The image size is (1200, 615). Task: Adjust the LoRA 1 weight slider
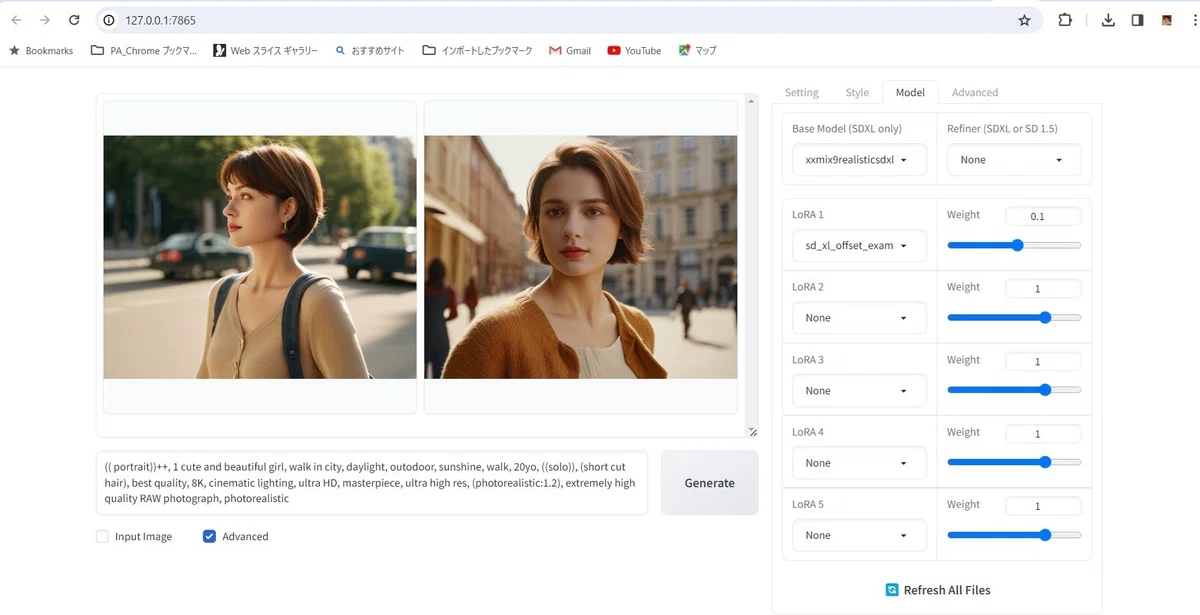tap(1014, 245)
